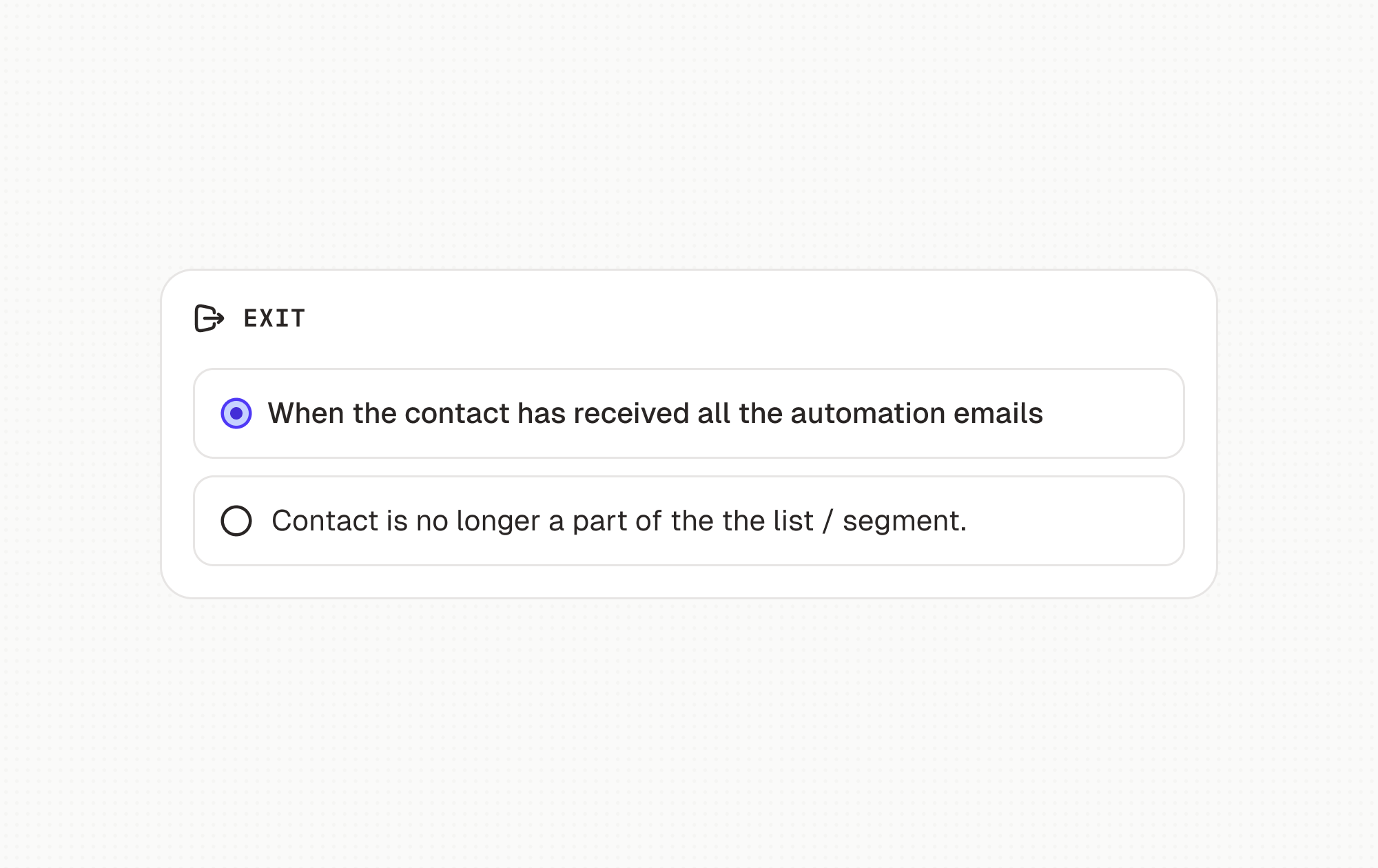
Task: Click the 'list / segment.' text
Action: pos(889,521)
